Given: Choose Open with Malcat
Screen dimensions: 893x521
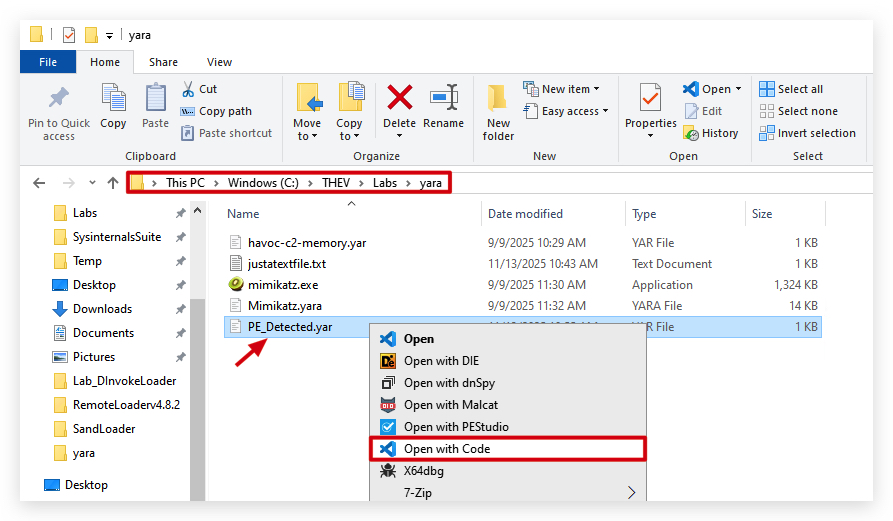Looking at the screenshot, I should pyautogui.click(x=508, y=405).
